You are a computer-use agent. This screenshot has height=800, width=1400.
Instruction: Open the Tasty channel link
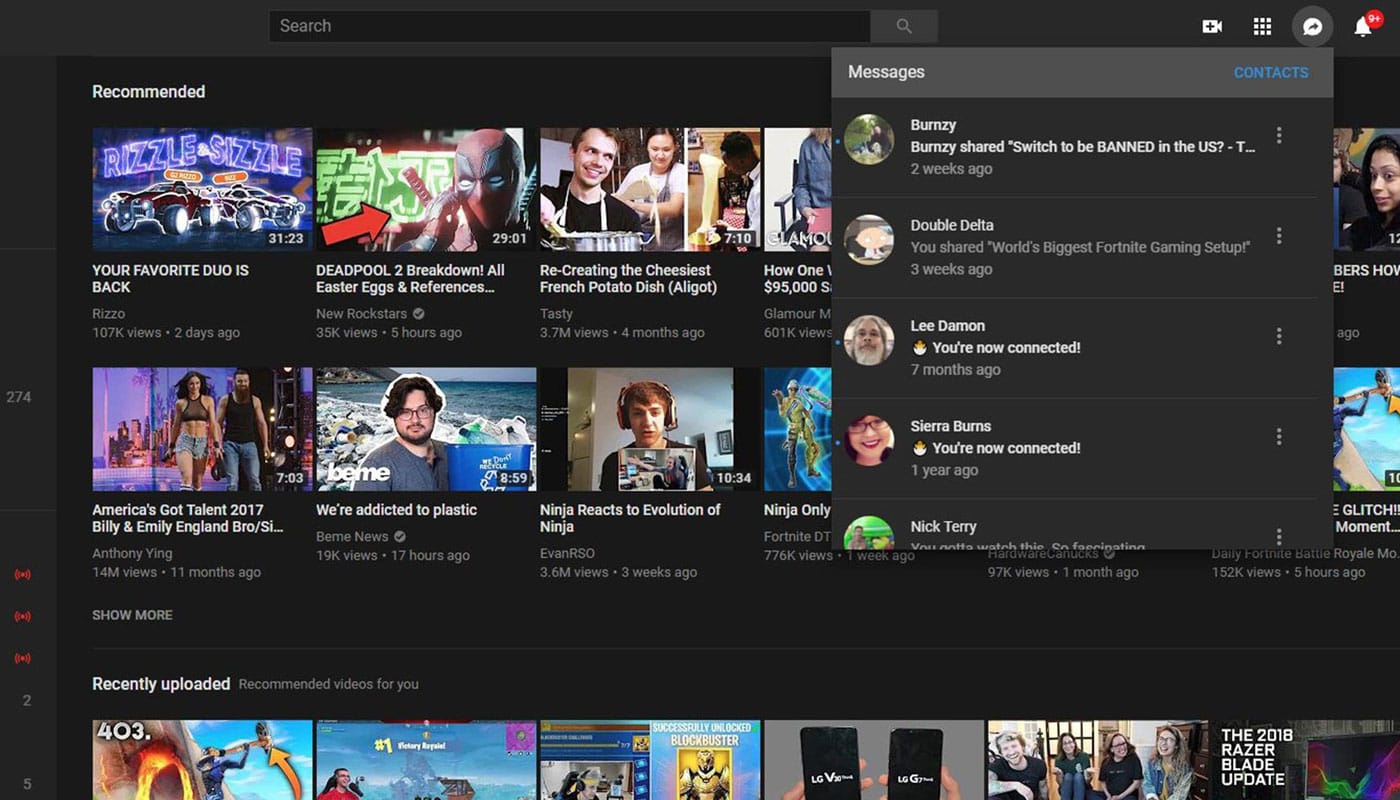click(x=556, y=314)
